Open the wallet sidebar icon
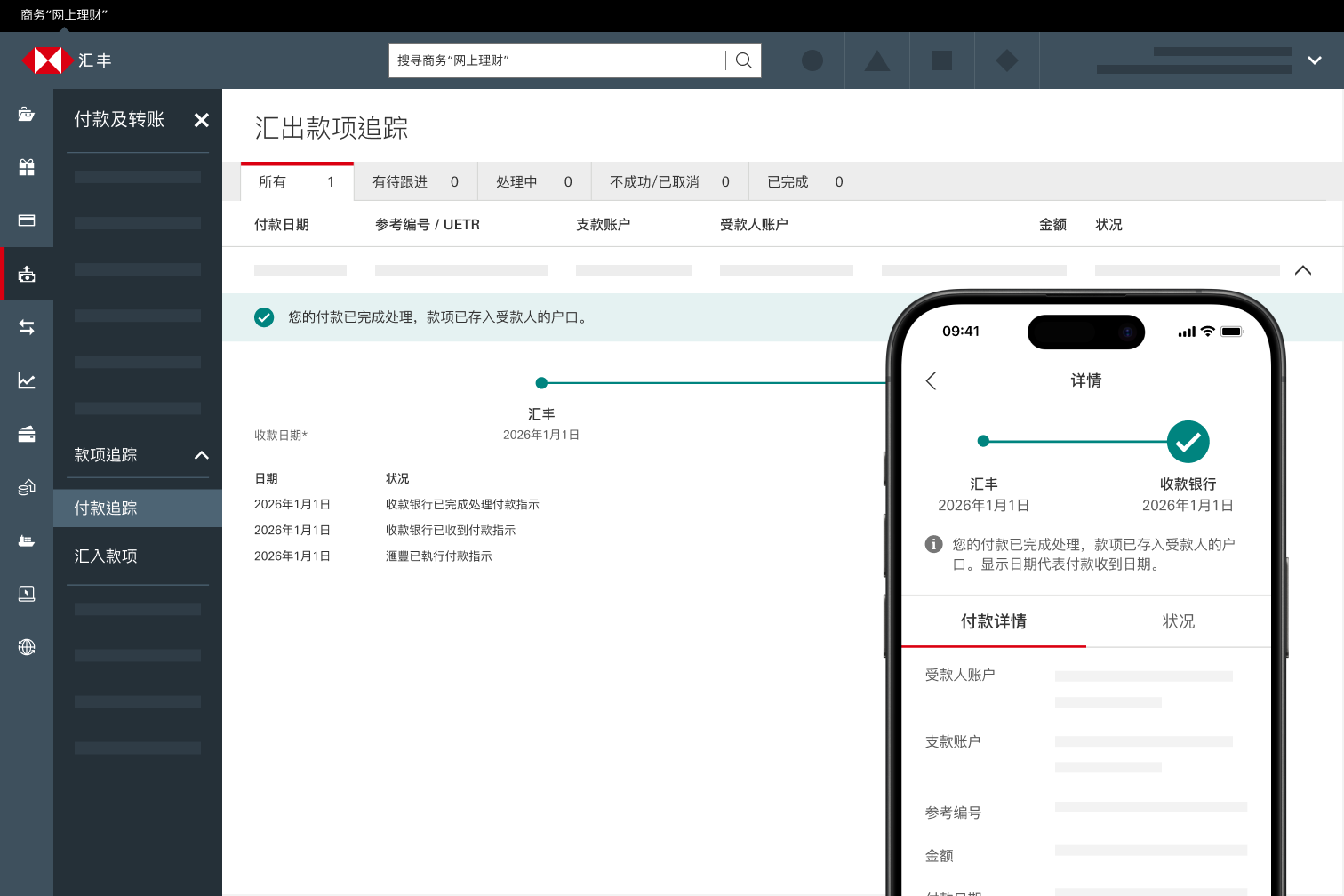Image resolution: width=1344 pixels, height=896 pixels. click(27, 434)
